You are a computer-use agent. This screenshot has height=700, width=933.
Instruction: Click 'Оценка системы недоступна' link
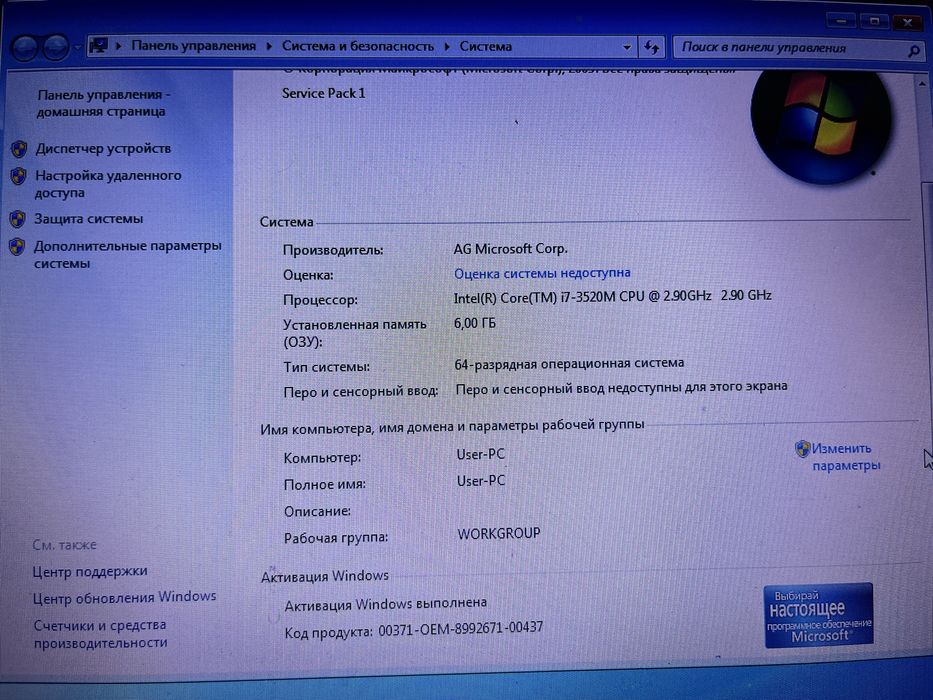coord(542,273)
